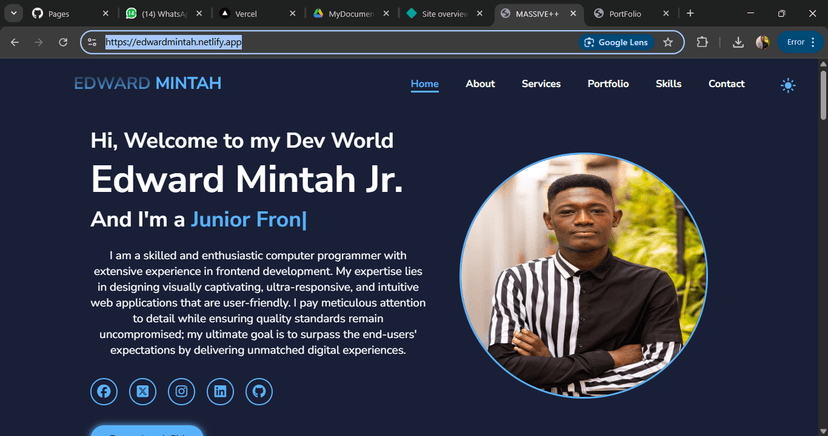Image resolution: width=828 pixels, height=436 pixels.
Task: Open site information icon in address bar
Action: [92, 42]
